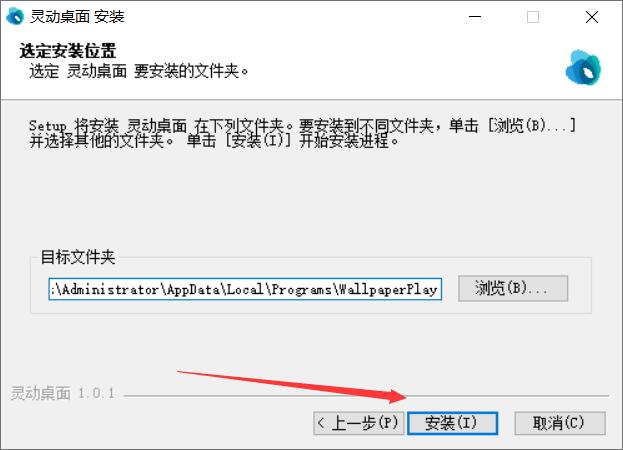The width and height of the screenshot is (623, 450).
Task: Open folder chooser via 浏览(B)... button
Action: coord(513,288)
